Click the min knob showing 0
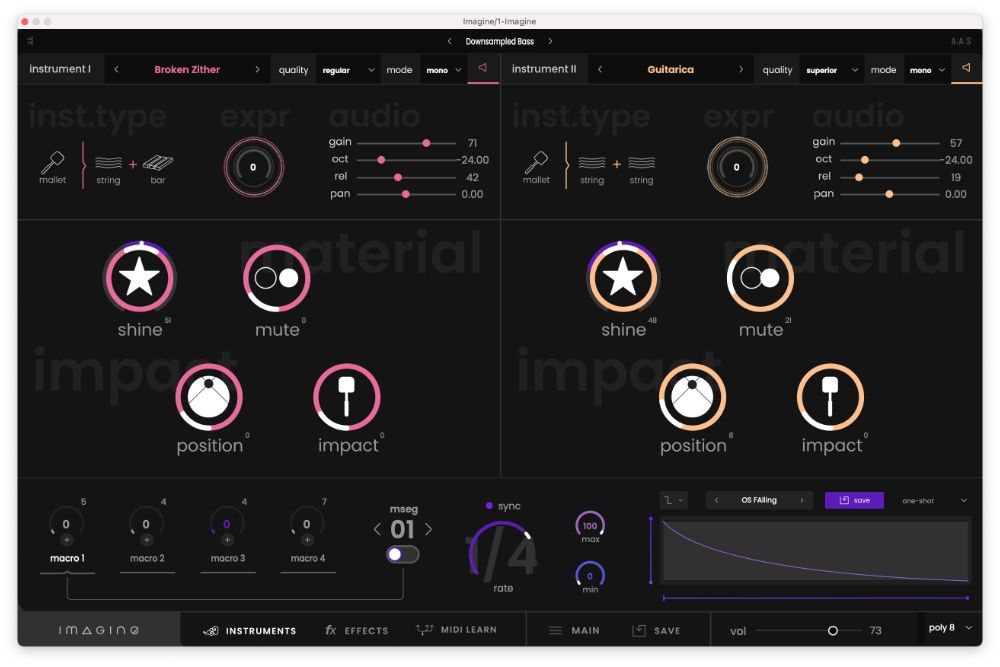 590,575
